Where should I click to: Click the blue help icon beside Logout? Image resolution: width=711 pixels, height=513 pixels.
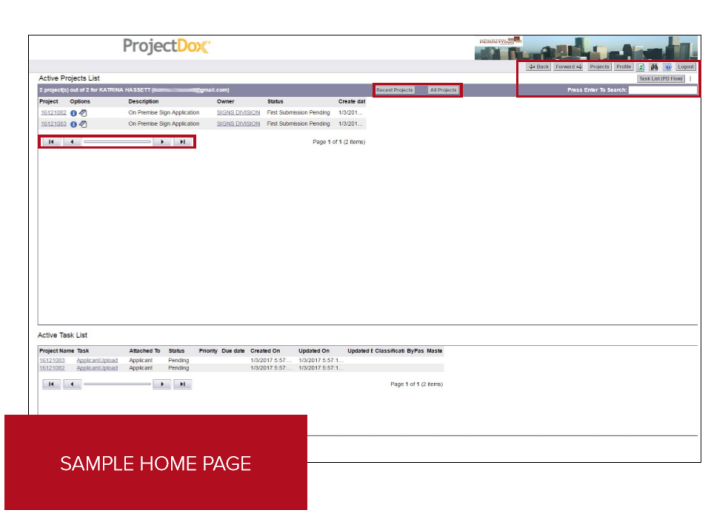(x=667, y=67)
